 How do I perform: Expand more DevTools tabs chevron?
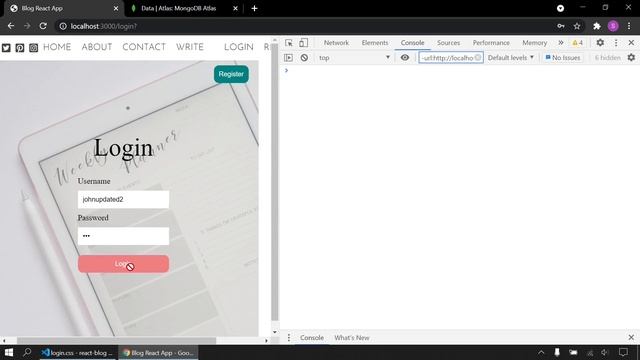(561, 42)
